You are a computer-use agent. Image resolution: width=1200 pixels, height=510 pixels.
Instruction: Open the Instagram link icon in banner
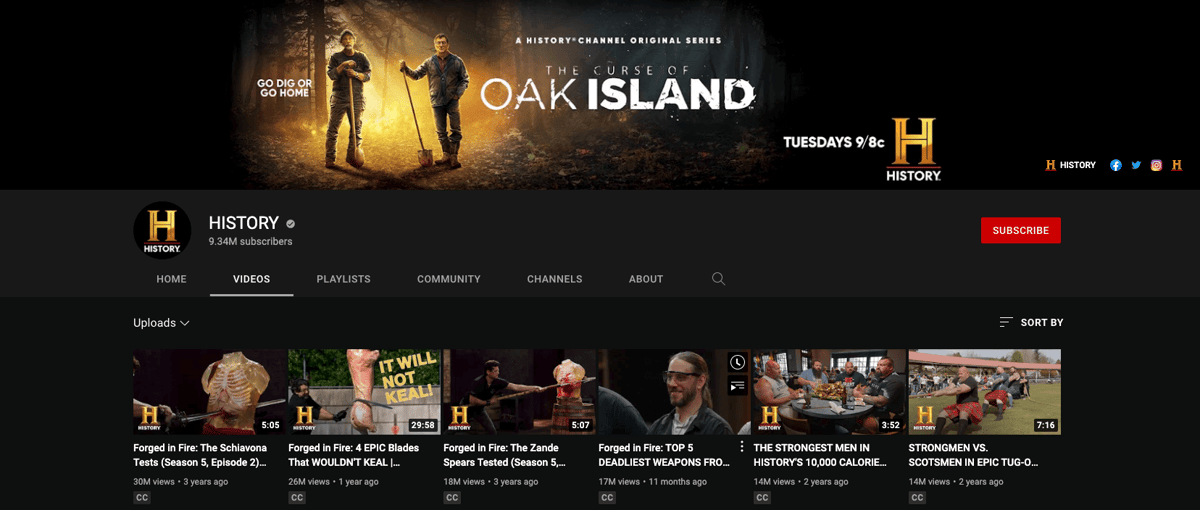coord(1156,165)
